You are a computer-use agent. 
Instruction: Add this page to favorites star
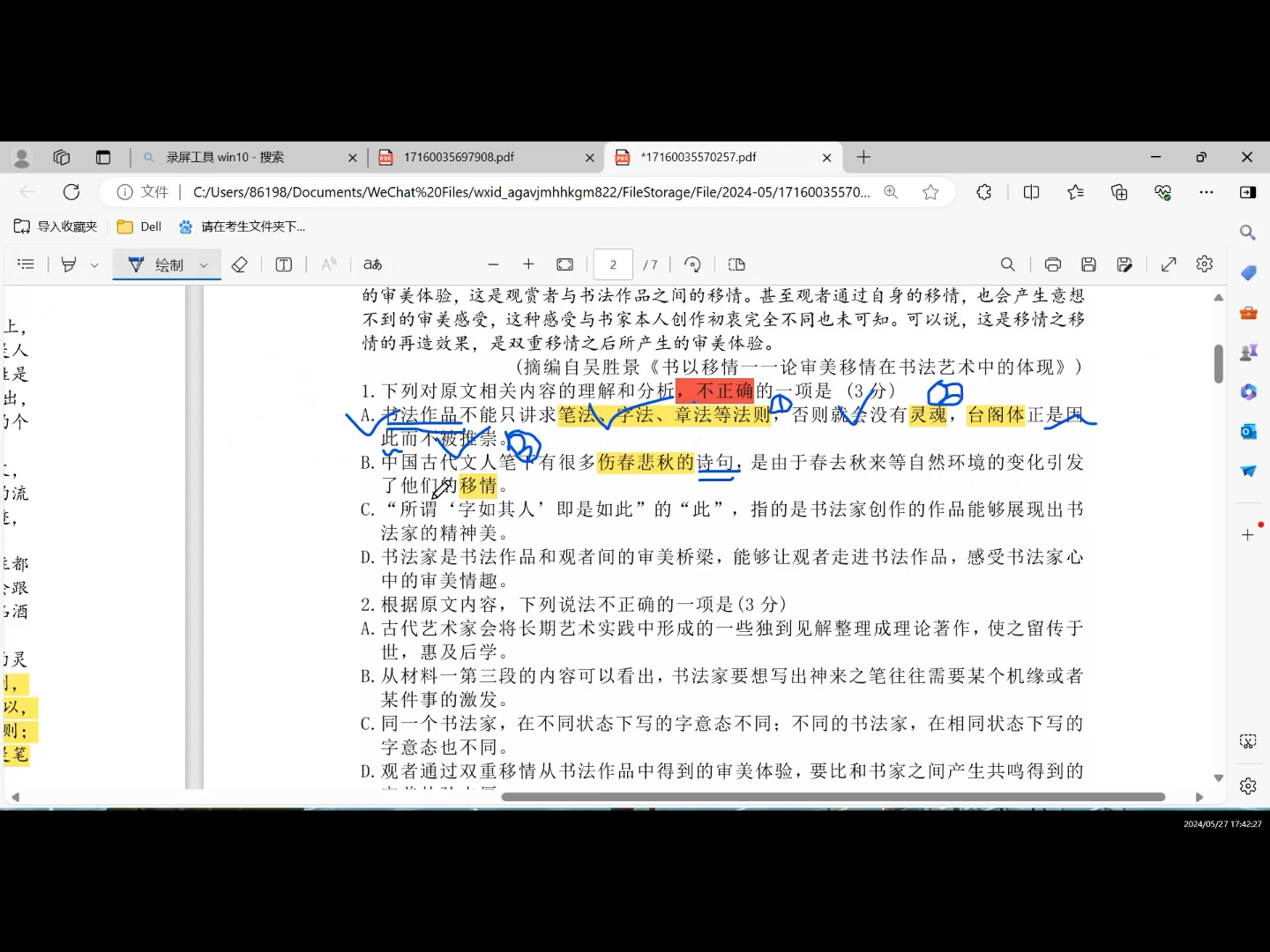pyautogui.click(x=930, y=192)
